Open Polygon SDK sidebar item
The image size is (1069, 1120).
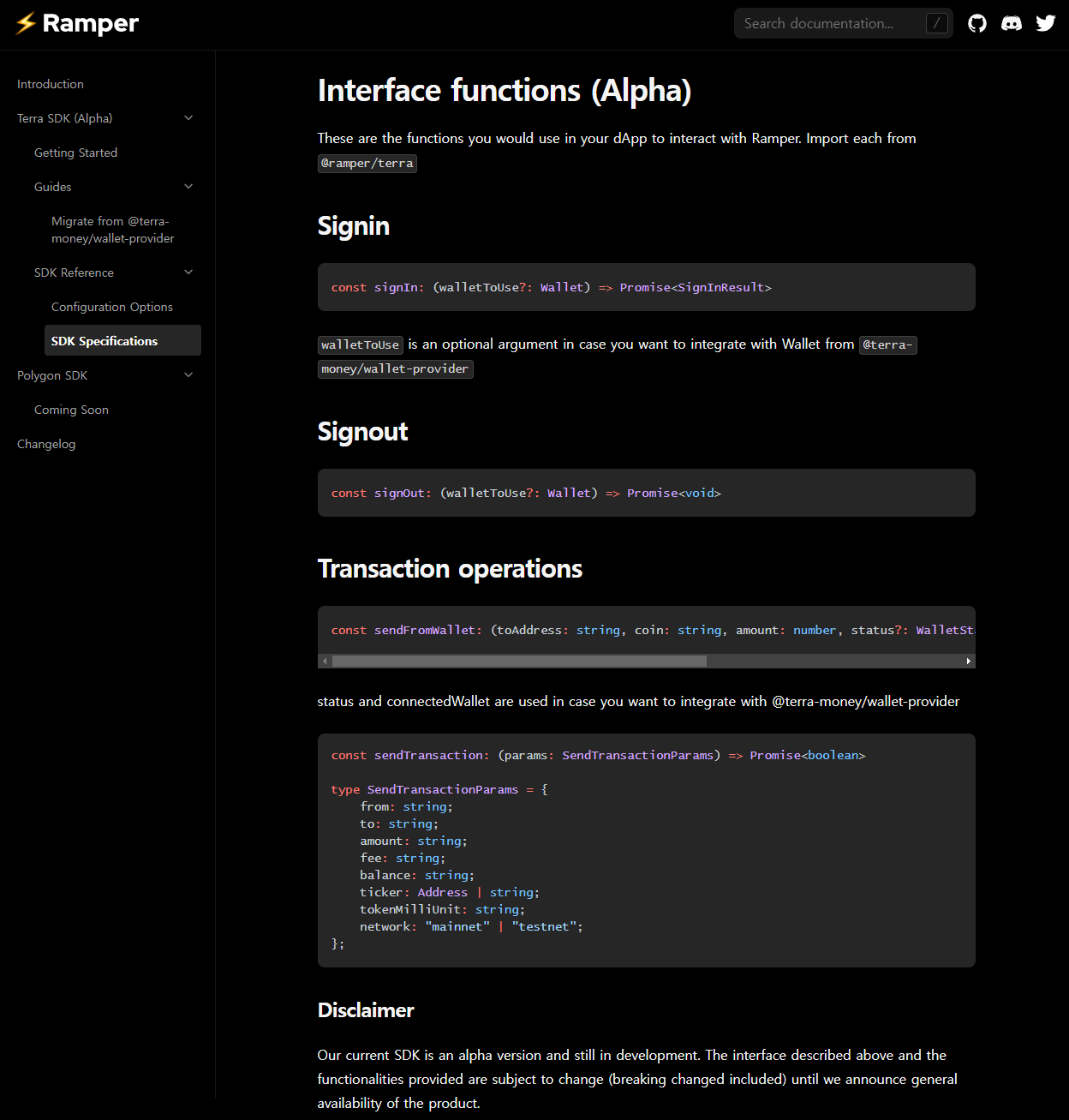52,375
